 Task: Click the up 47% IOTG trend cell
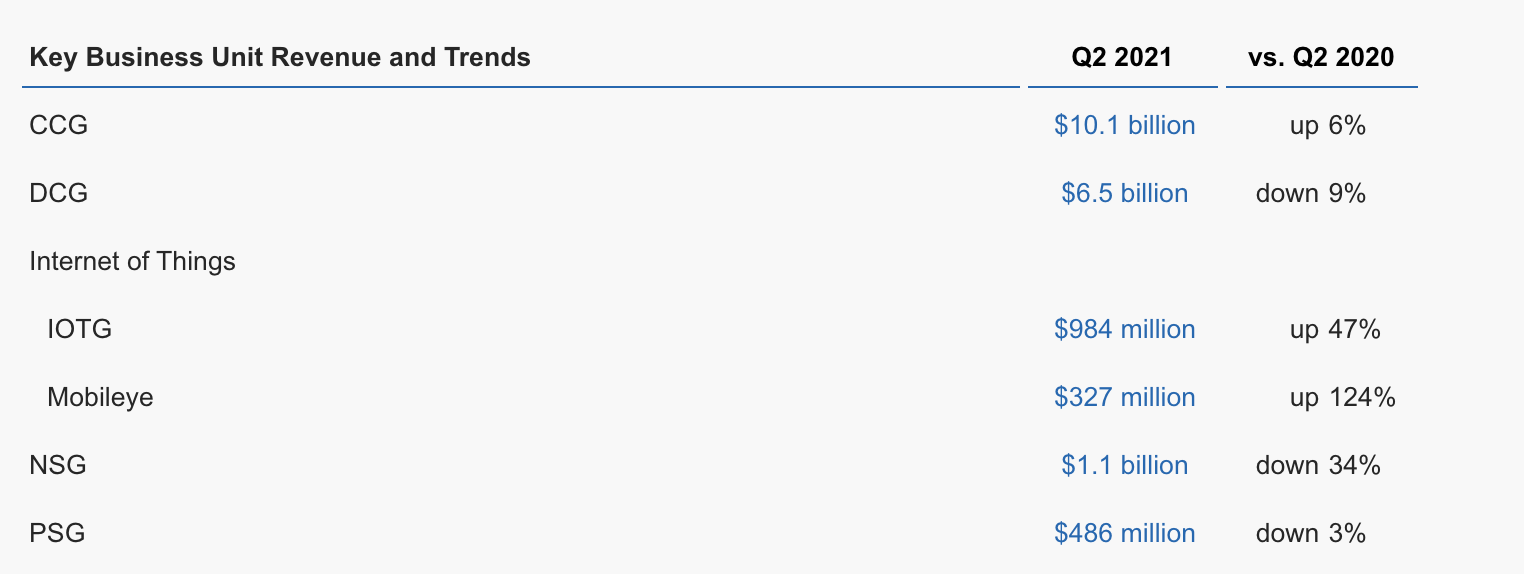click(x=1335, y=329)
